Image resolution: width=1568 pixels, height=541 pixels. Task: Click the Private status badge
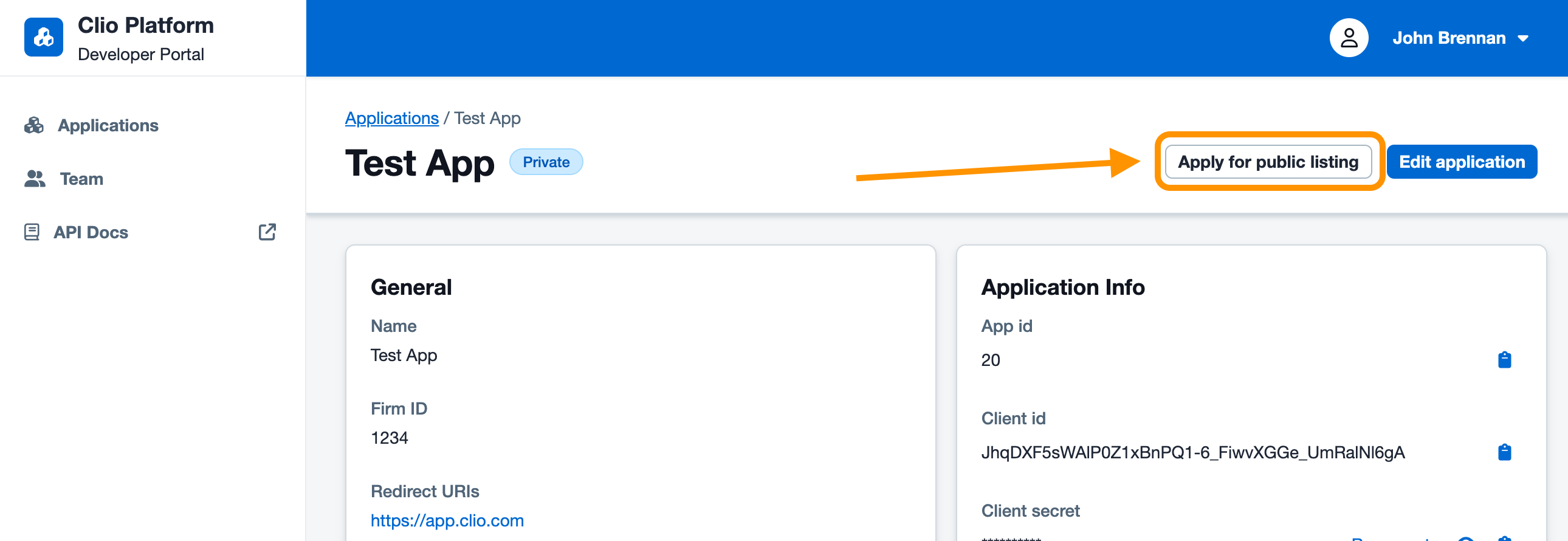[546, 162]
